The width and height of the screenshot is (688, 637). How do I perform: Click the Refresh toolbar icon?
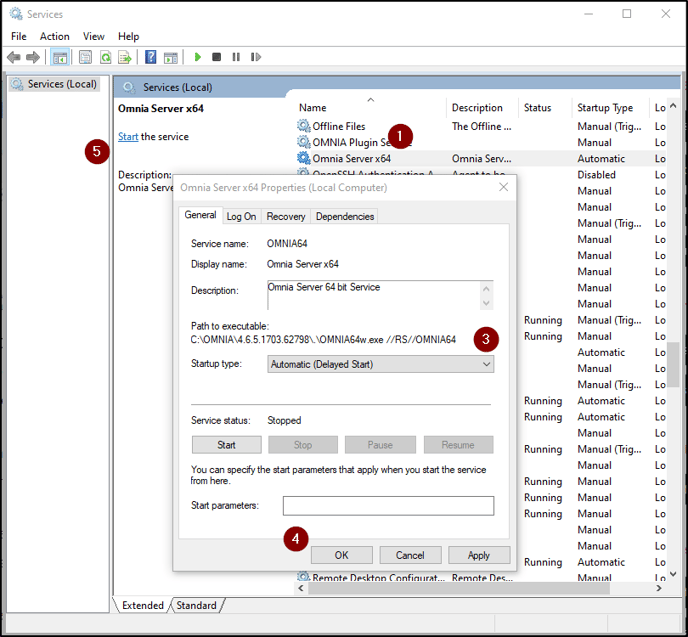[105, 57]
